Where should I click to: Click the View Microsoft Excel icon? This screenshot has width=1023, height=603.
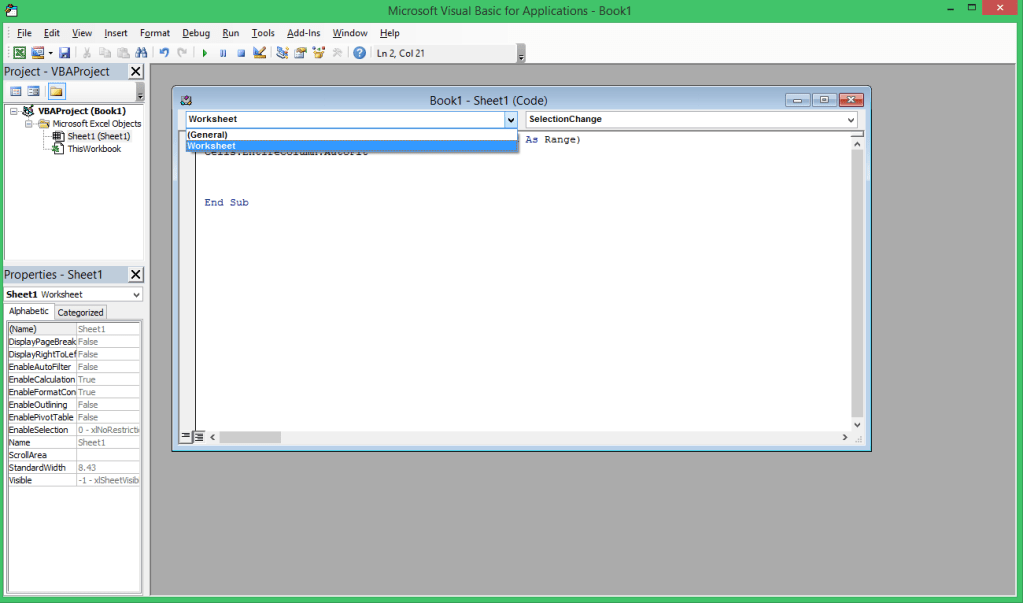click(19, 53)
